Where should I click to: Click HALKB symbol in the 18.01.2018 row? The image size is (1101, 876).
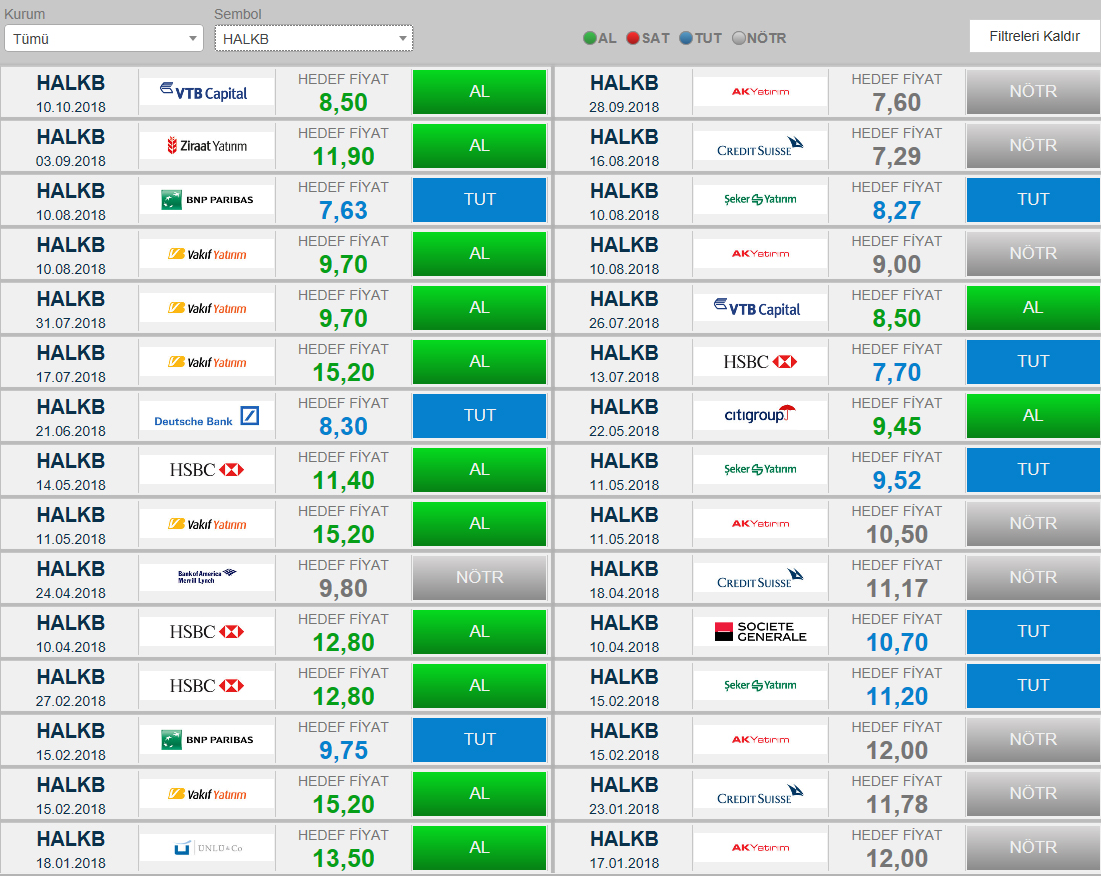[x=71, y=839]
